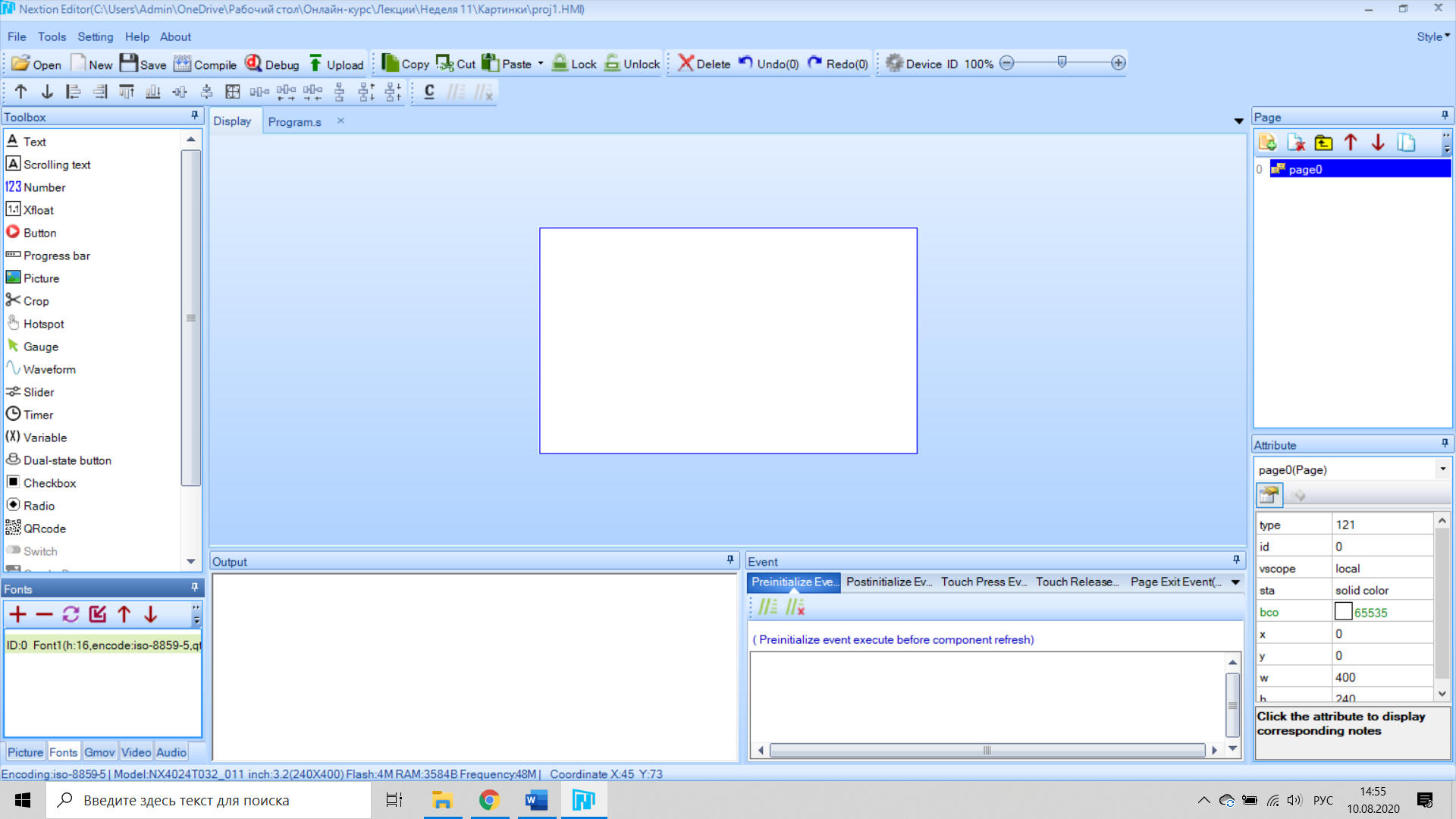The width and height of the screenshot is (1456, 819).
Task: Toggle the Output panel pin
Action: [x=730, y=560]
